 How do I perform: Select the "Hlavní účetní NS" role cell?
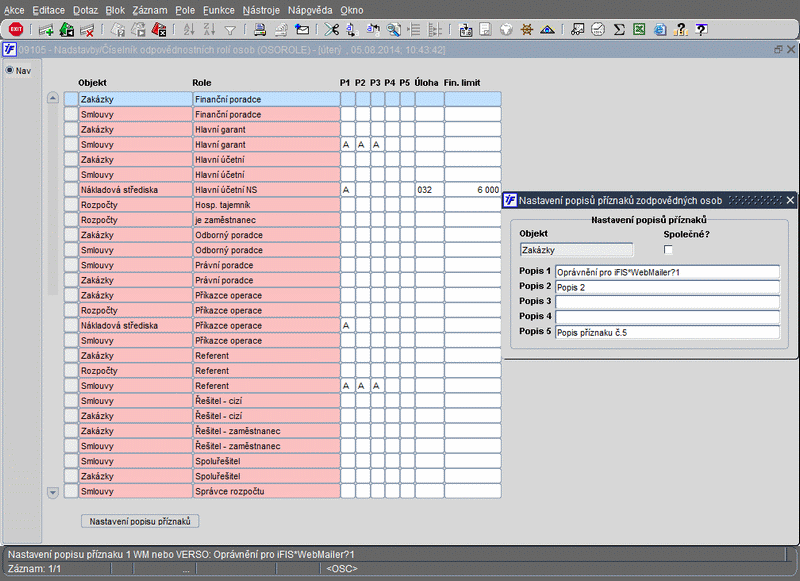point(266,190)
